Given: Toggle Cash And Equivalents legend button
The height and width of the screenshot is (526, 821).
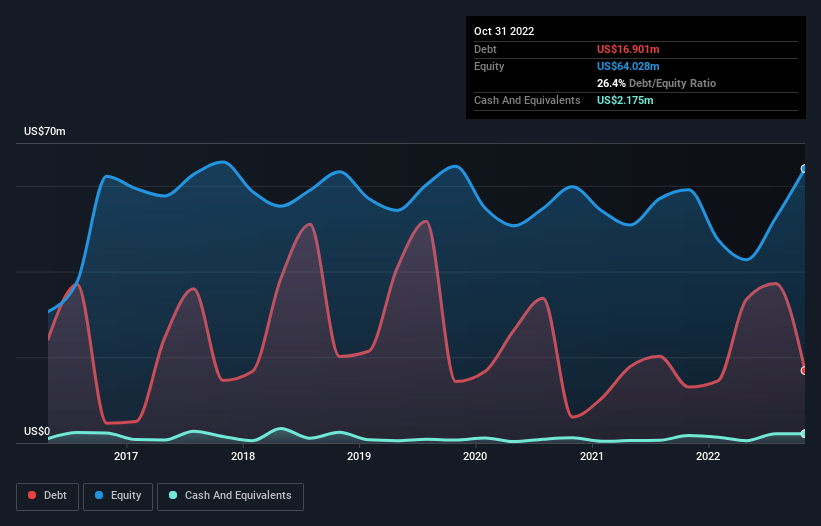Looking at the screenshot, I should 230,496.
